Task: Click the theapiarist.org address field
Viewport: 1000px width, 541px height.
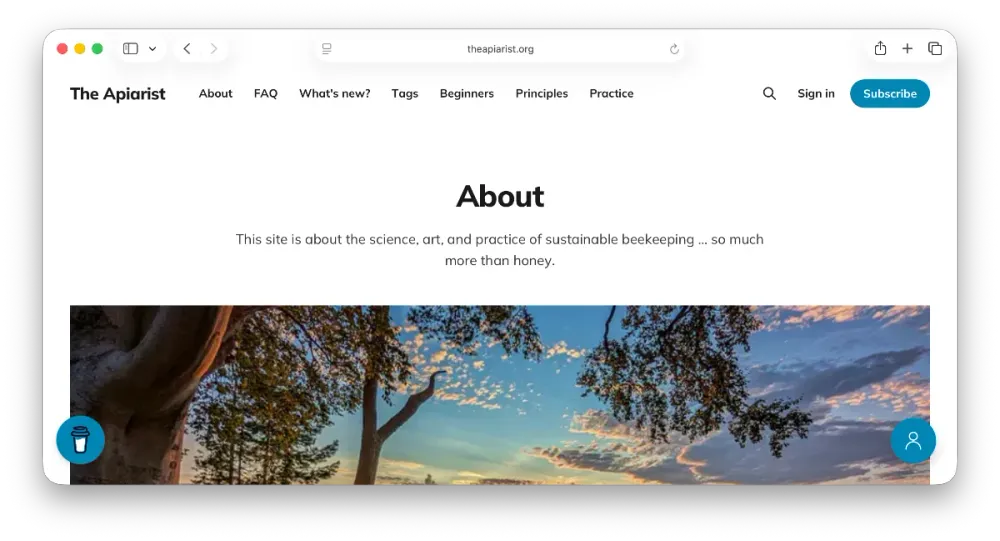Action: click(500, 49)
